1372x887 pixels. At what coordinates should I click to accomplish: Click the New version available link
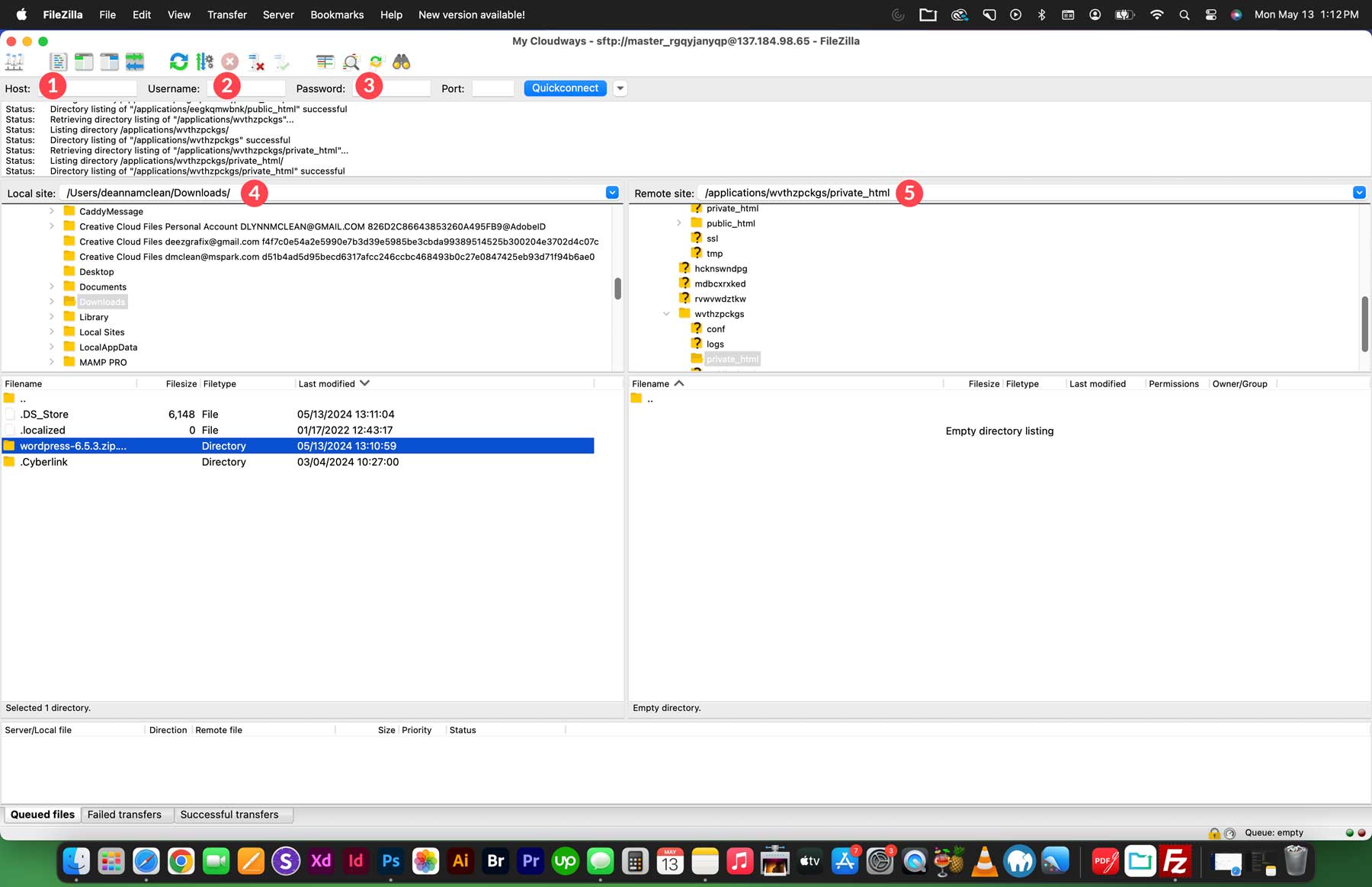(471, 14)
